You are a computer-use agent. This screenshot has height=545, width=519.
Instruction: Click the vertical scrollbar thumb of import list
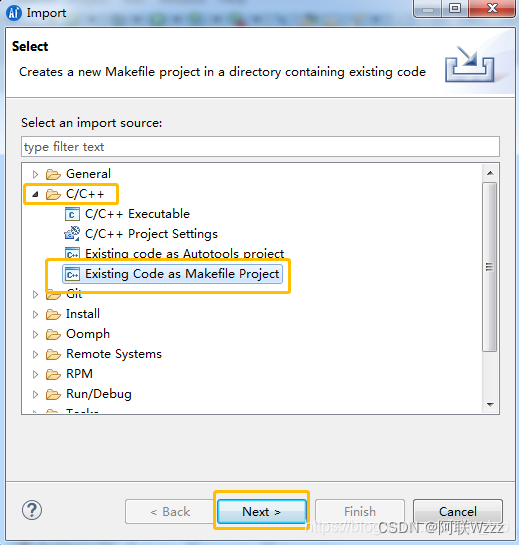pos(490,267)
